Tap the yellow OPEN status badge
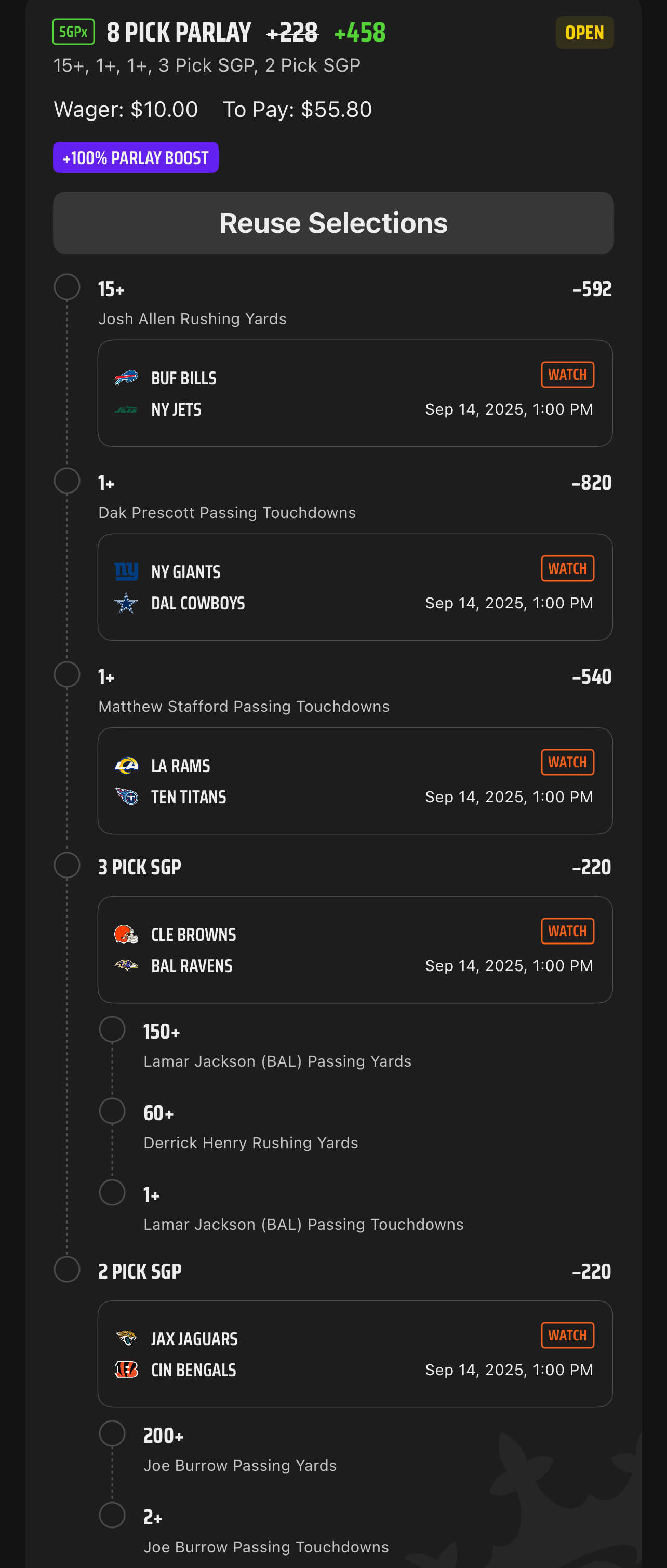 (584, 32)
